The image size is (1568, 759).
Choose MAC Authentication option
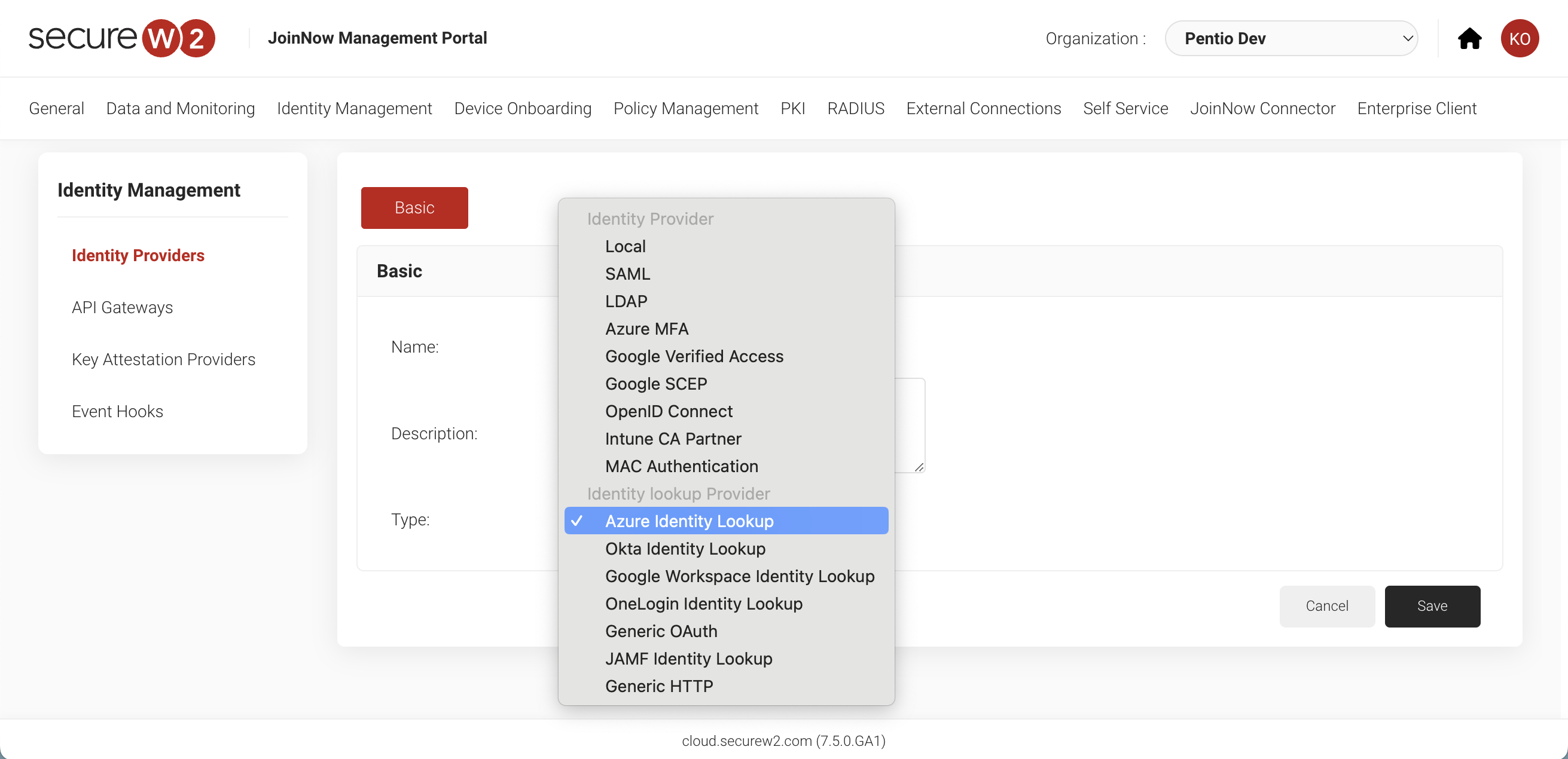pyautogui.click(x=725, y=466)
